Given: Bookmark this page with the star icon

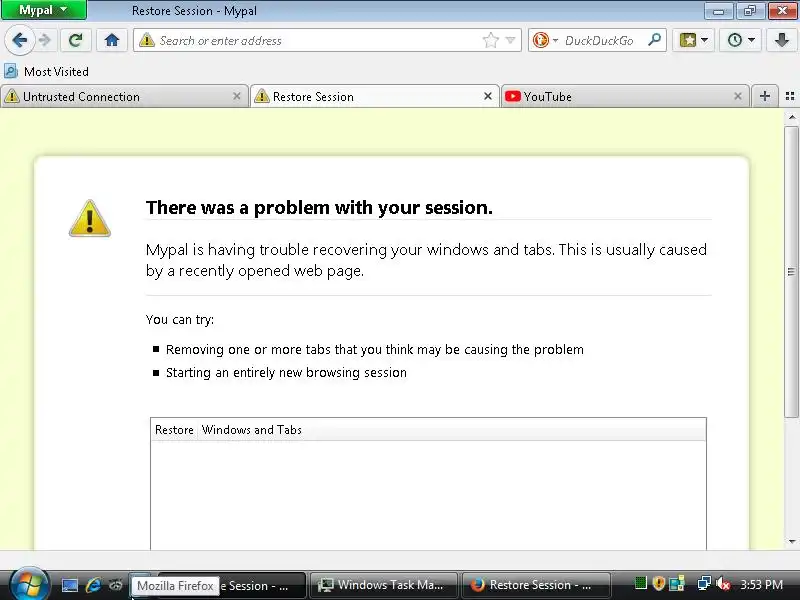Looking at the screenshot, I should pyautogui.click(x=490, y=40).
